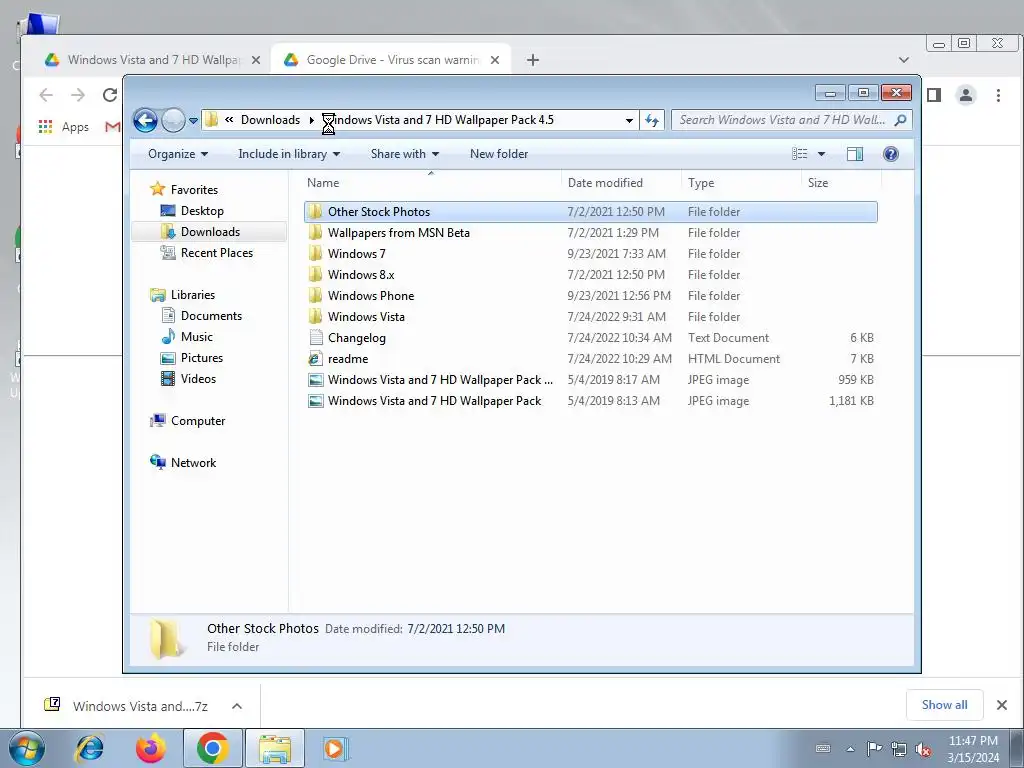Open the view options dropdown arrow

(822, 154)
